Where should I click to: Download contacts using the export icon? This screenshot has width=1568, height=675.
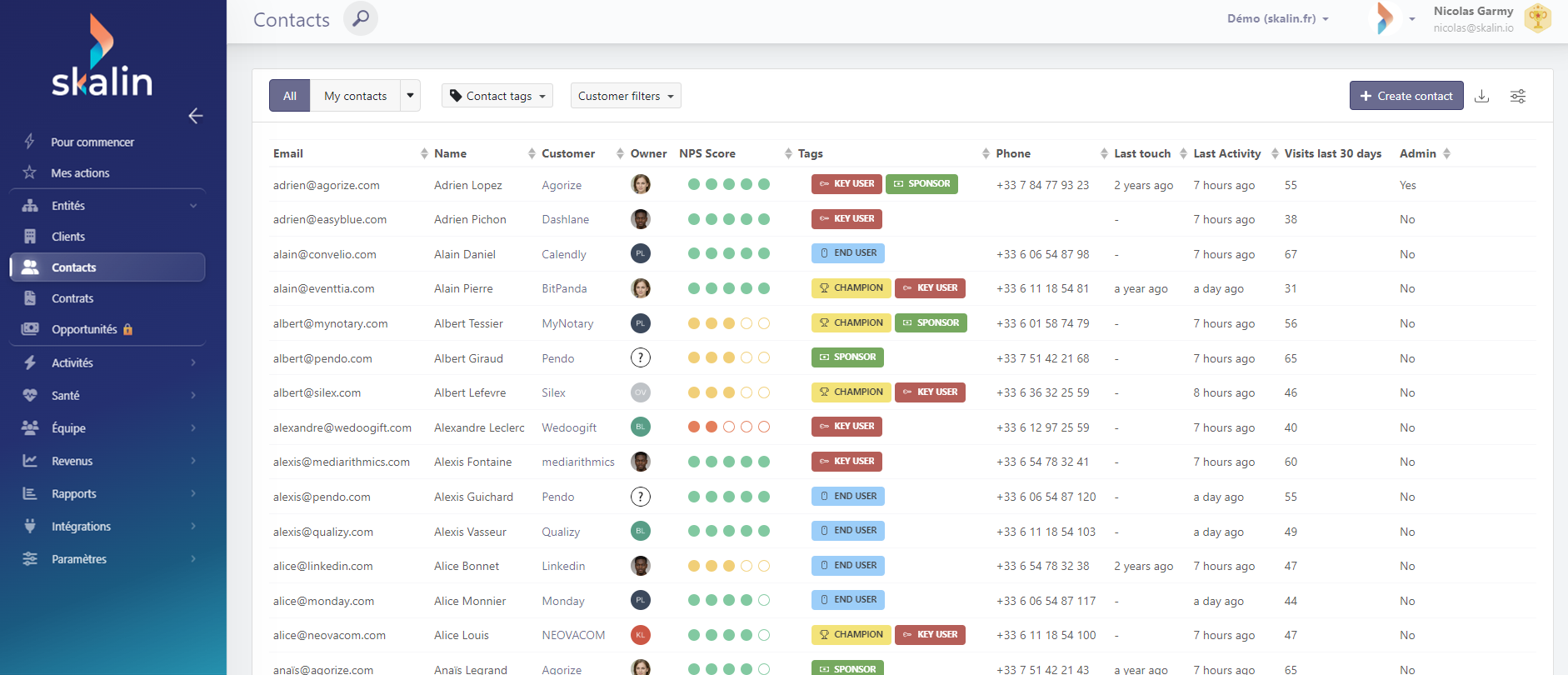(x=1481, y=96)
